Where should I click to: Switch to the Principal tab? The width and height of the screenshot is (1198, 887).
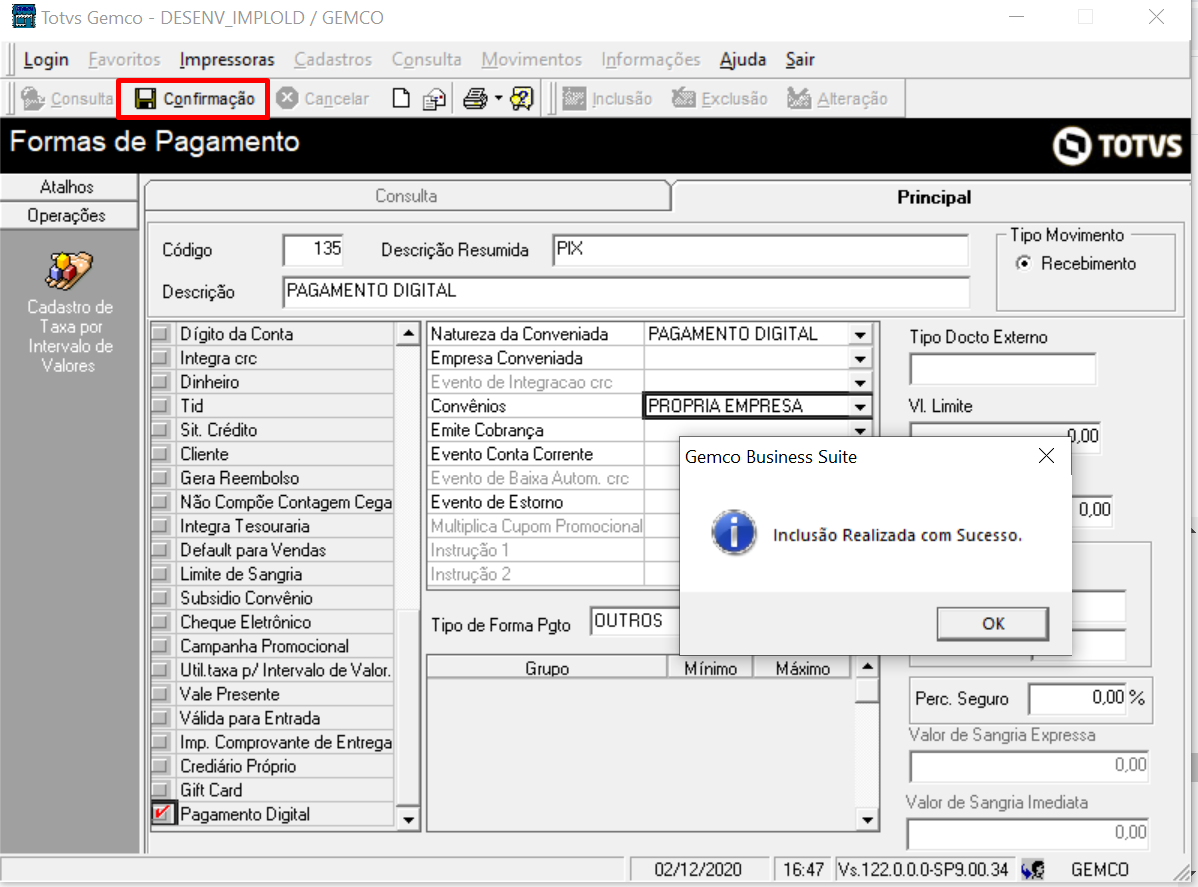pyautogui.click(x=934, y=197)
